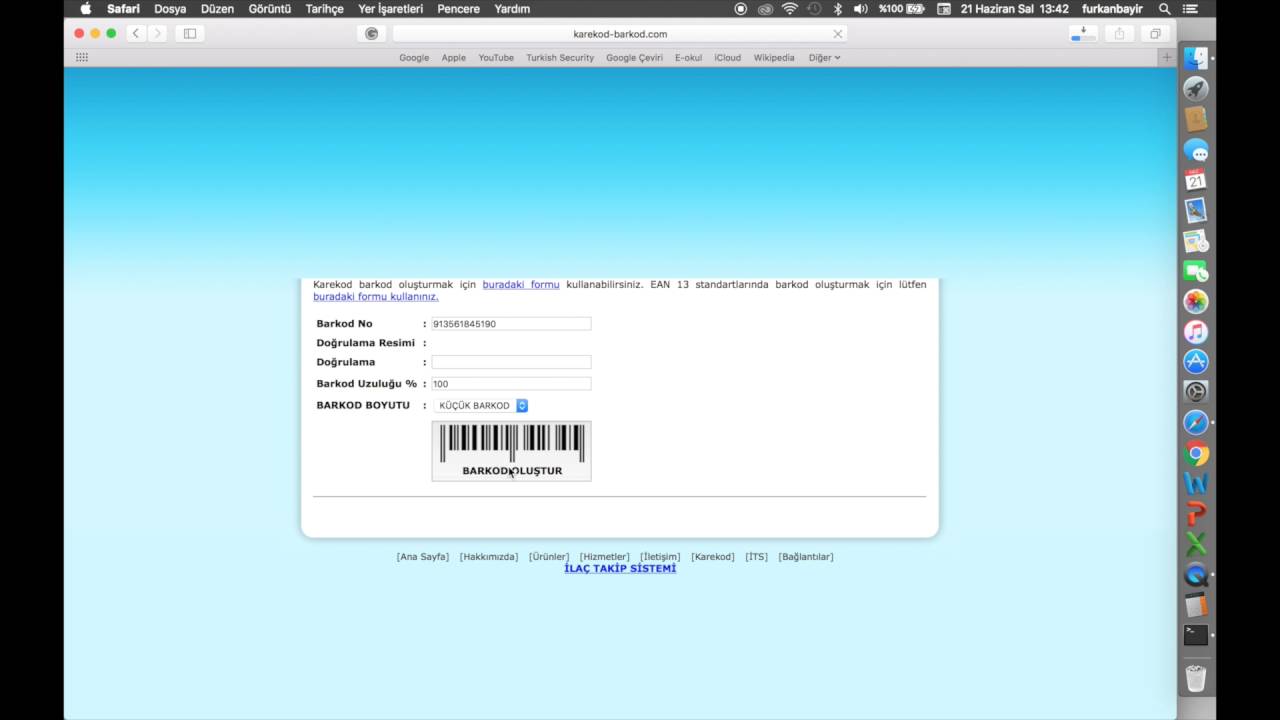Open Spotlight search magnifier icon
Image resolution: width=1280 pixels, height=720 pixels.
pos(1164,9)
